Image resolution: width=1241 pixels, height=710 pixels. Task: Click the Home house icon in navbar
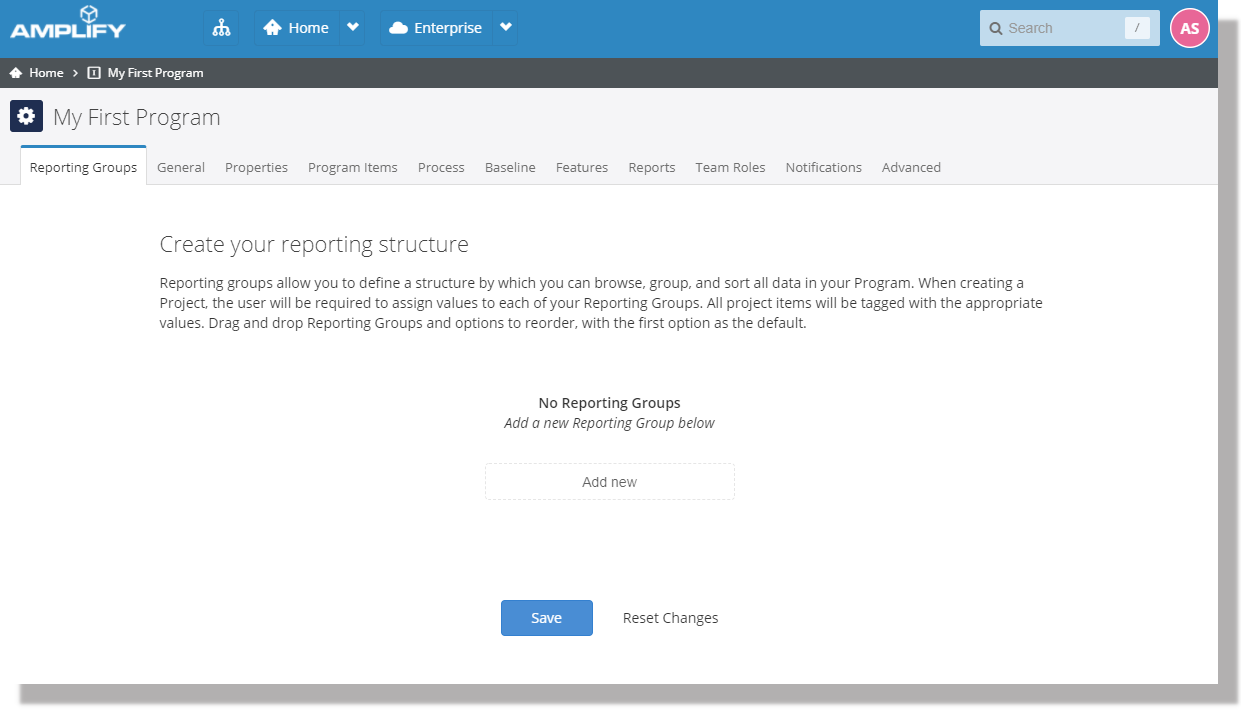pos(272,28)
